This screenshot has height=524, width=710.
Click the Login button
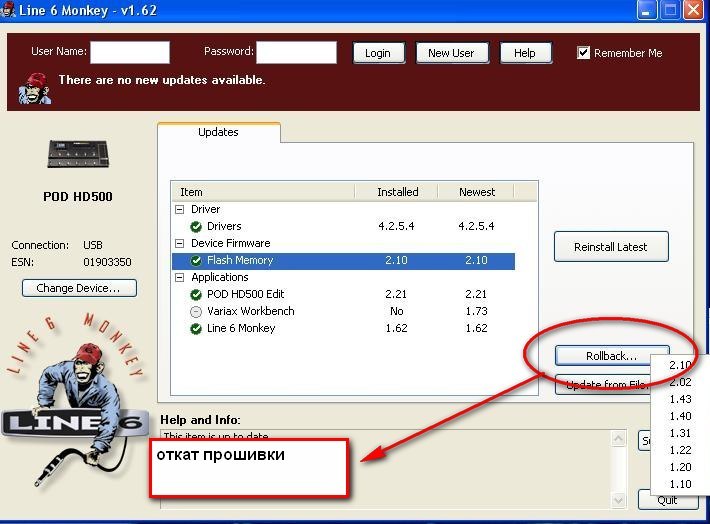coord(379,53)
